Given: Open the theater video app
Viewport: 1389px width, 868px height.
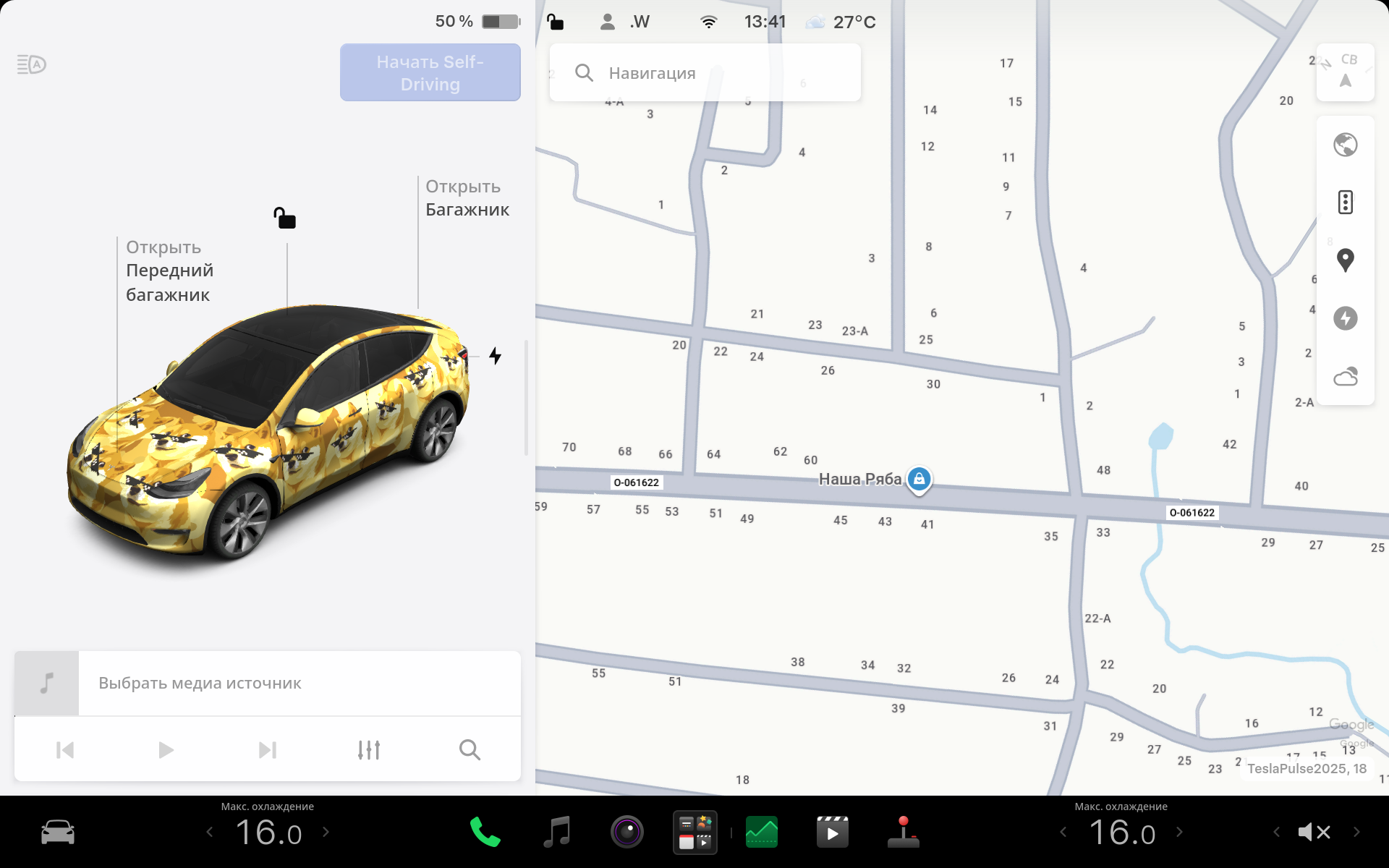Looking at the screenshot, I should pos(832,832).
